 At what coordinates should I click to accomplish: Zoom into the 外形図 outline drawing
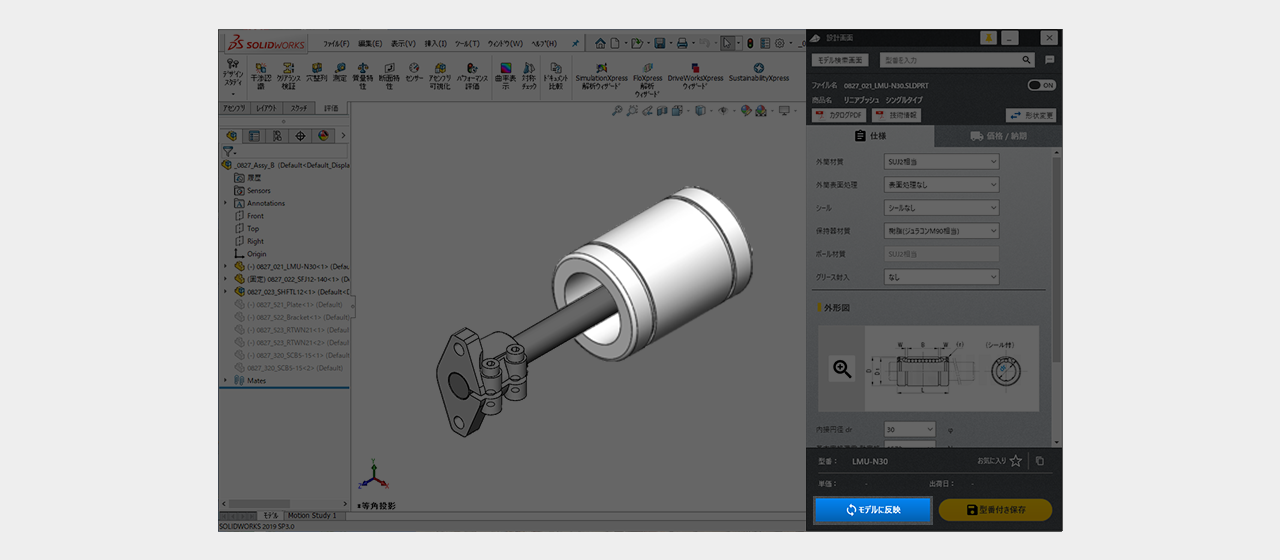[842, 369]
